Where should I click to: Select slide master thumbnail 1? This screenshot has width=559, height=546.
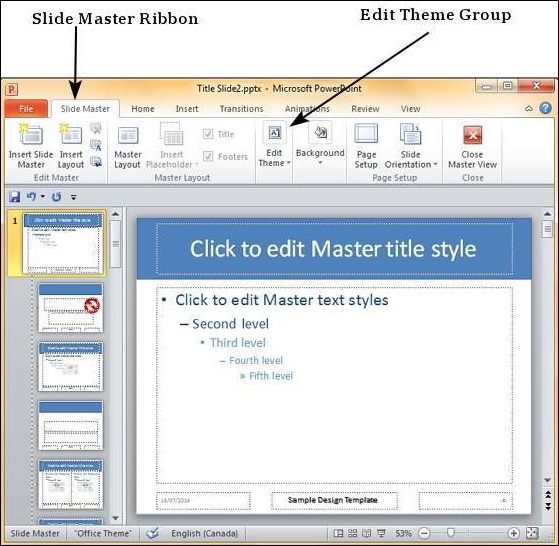click(x=63, y=243)
